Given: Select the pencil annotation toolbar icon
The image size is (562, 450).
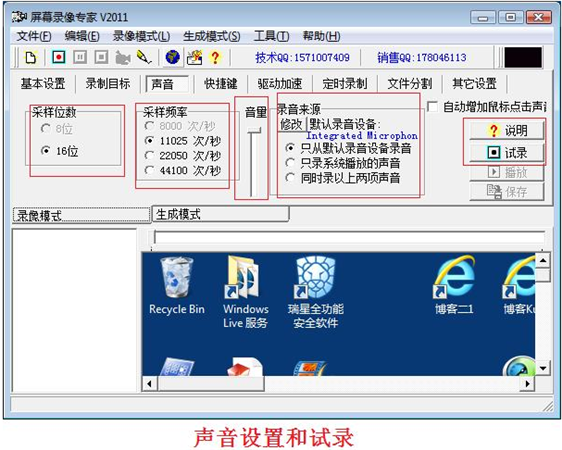Looking at the screenshot, I should [144, 57].
